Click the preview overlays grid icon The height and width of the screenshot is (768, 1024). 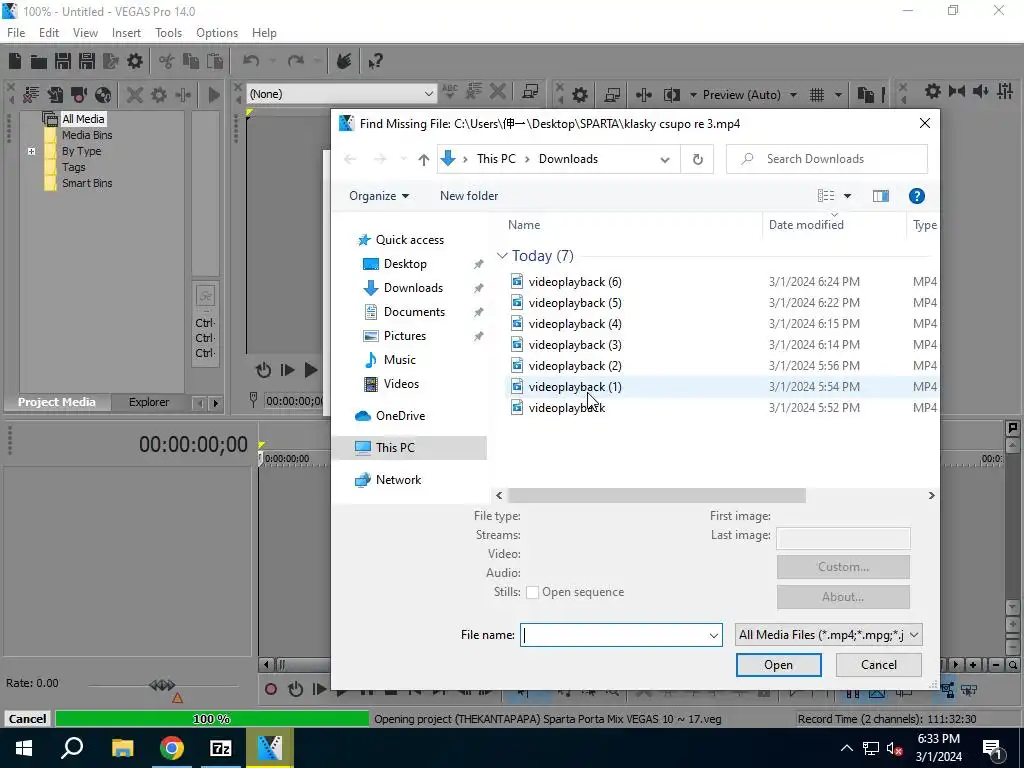pos(817,95)
